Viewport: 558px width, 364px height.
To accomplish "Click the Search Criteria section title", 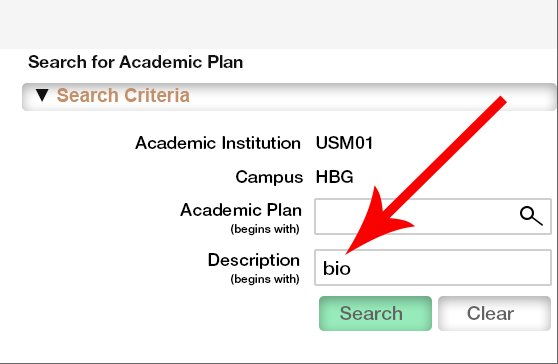I will point(123,95).
